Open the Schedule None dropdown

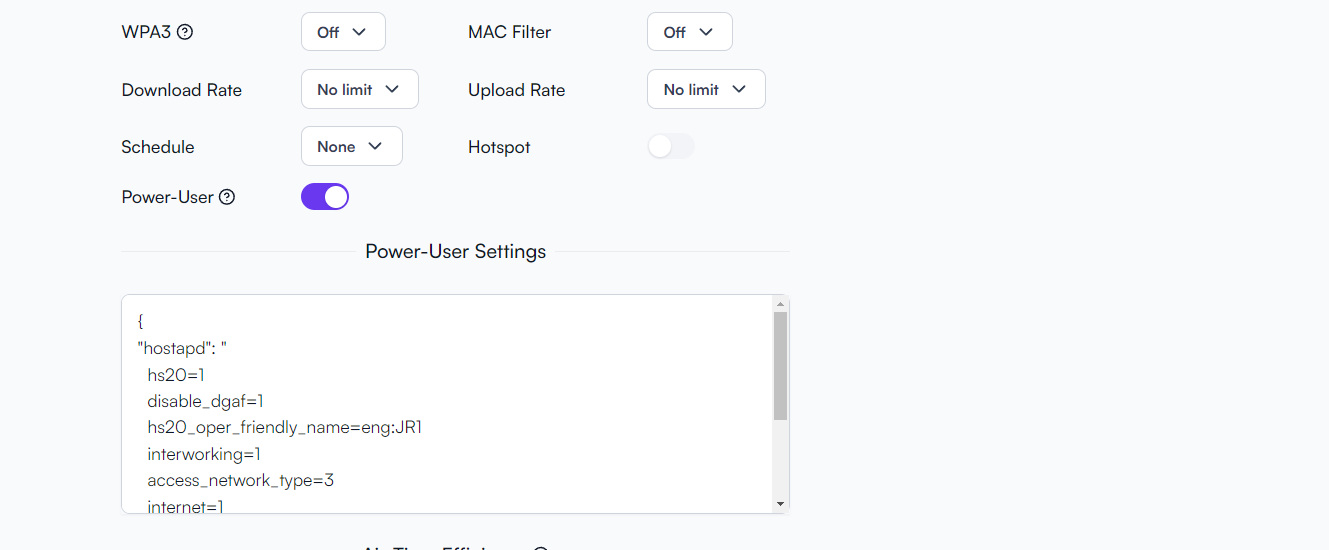coord(352,146)
